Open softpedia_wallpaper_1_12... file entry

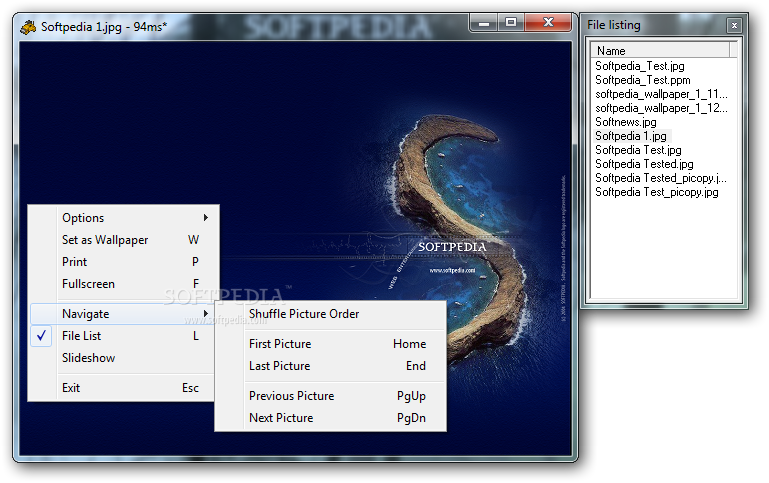[661, 108]
